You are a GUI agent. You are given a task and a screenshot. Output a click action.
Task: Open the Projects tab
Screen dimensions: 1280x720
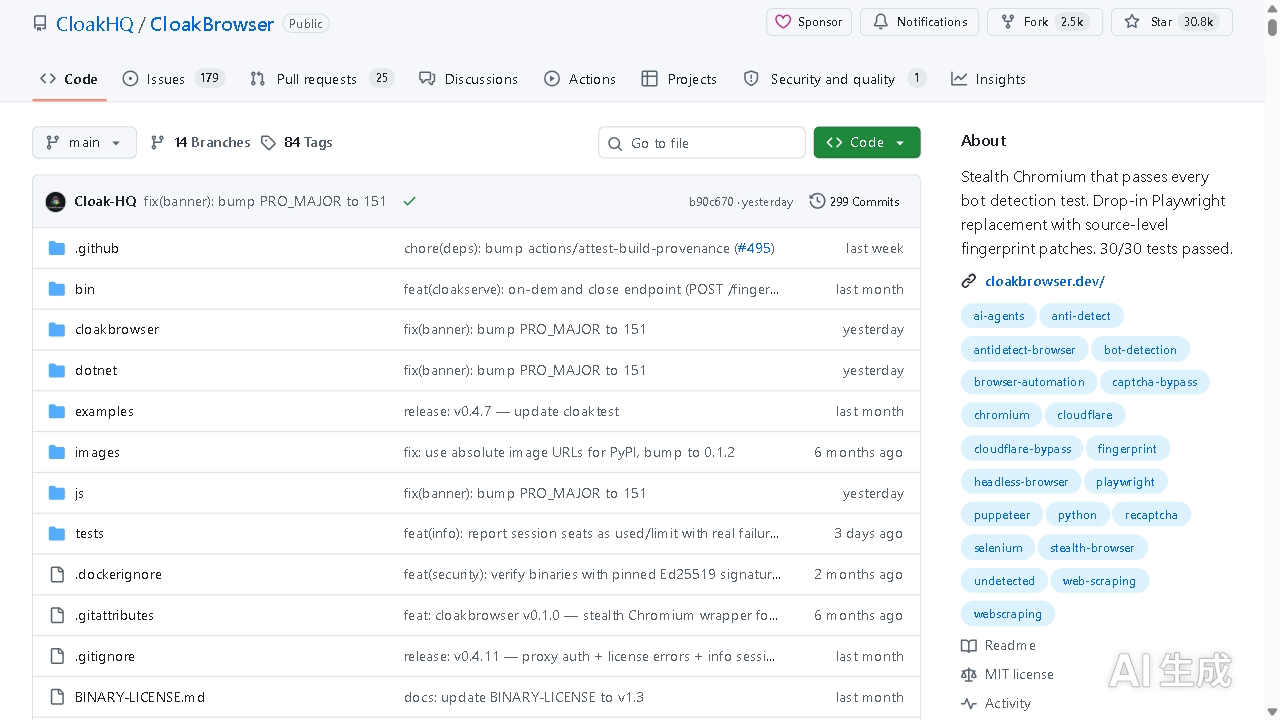pyautogui.click(x=679, y=79)
